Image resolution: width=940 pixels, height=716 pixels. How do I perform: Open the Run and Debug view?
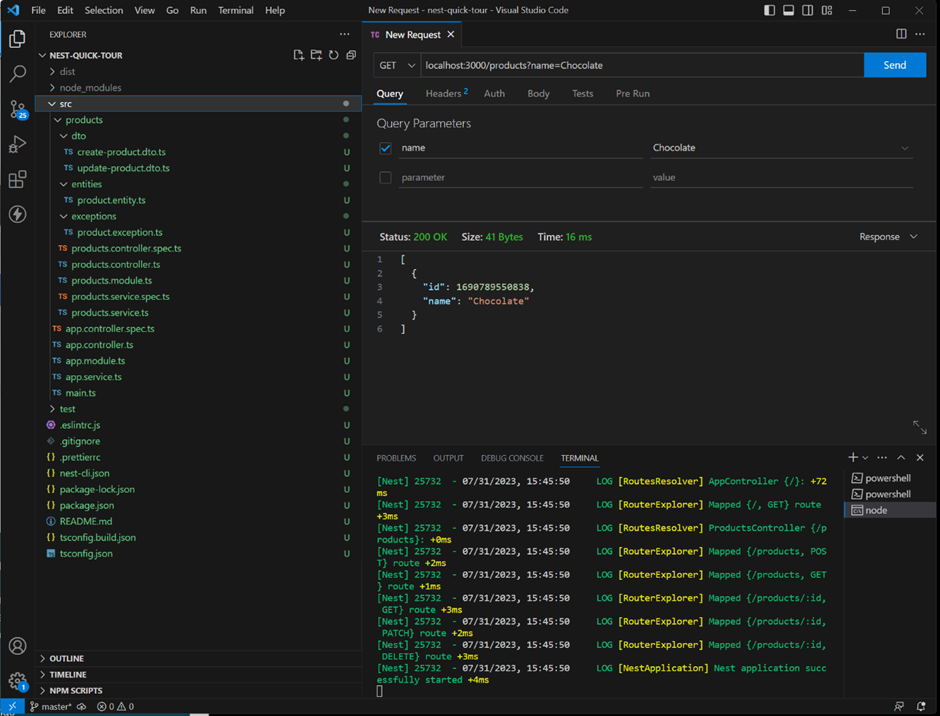17,144
